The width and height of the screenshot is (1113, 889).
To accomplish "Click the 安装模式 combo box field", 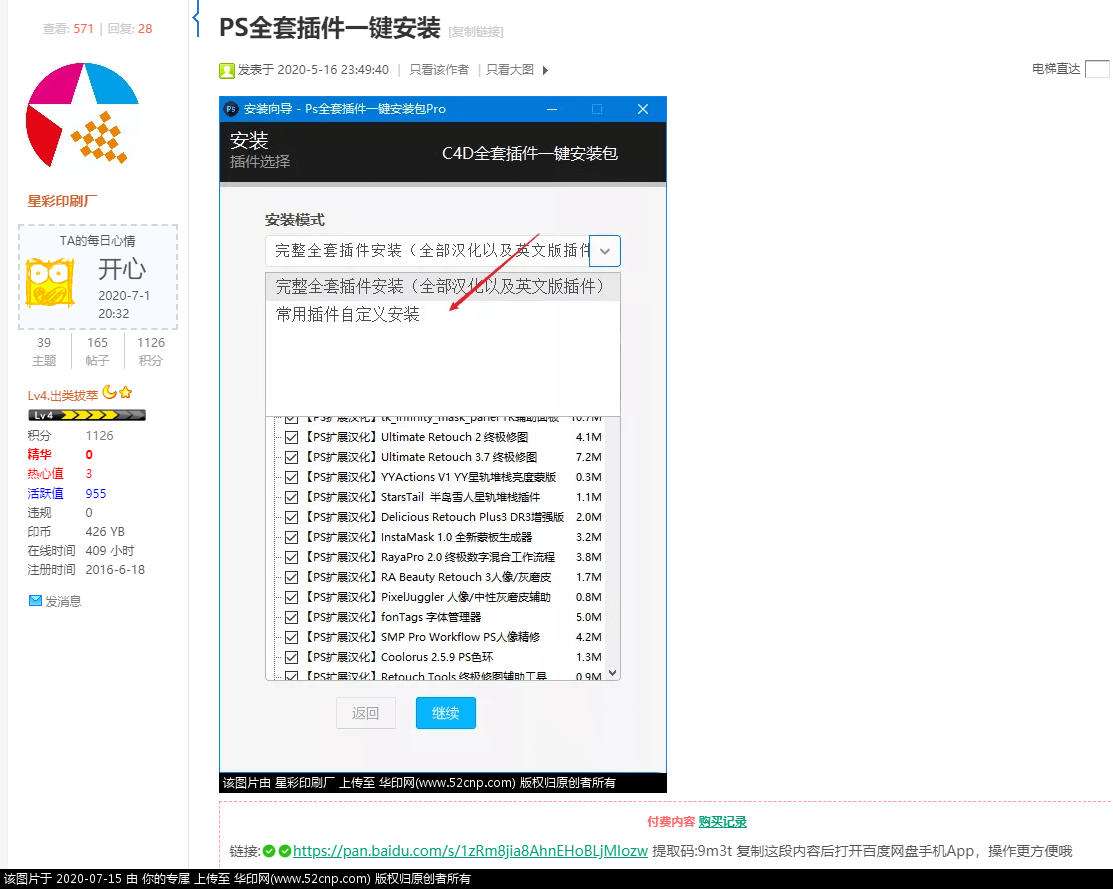I will point(442,251).
